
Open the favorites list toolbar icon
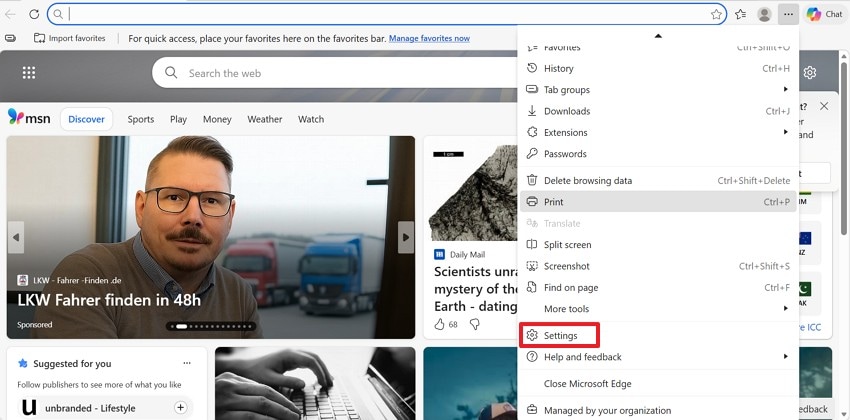pyautogui.click(x=740, y=15)
